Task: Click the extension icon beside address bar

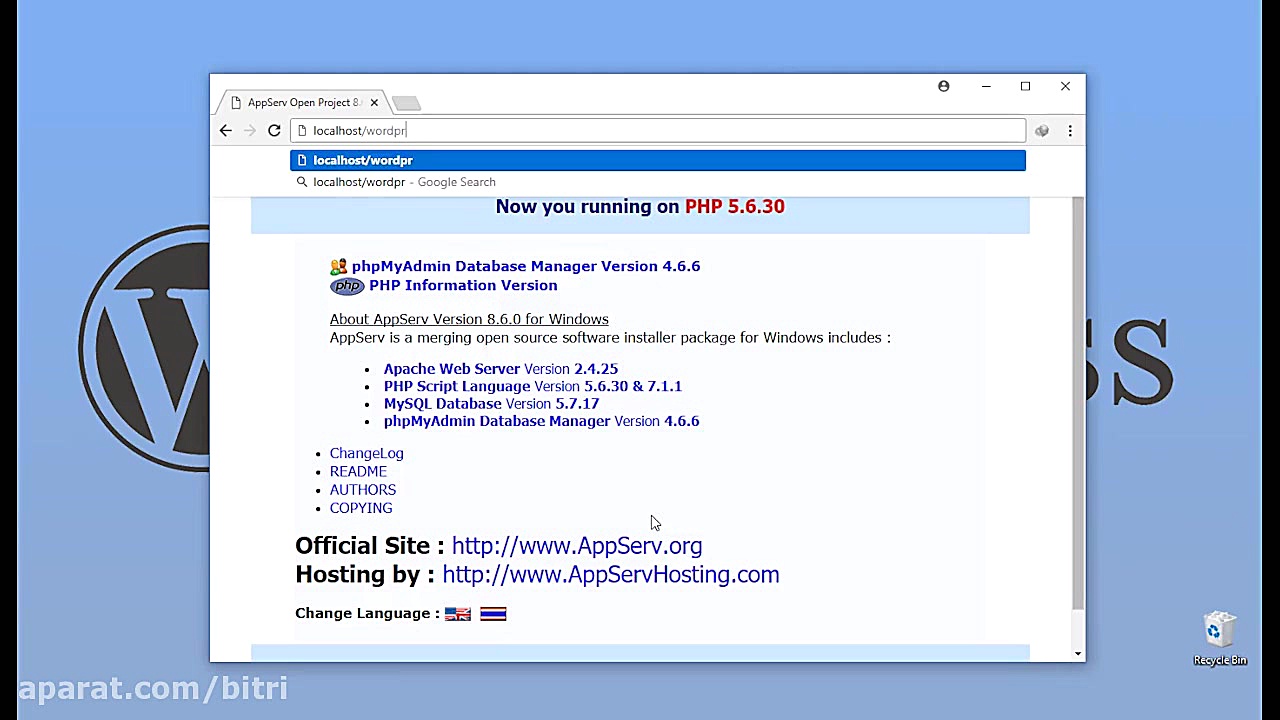Action: 1042,130
